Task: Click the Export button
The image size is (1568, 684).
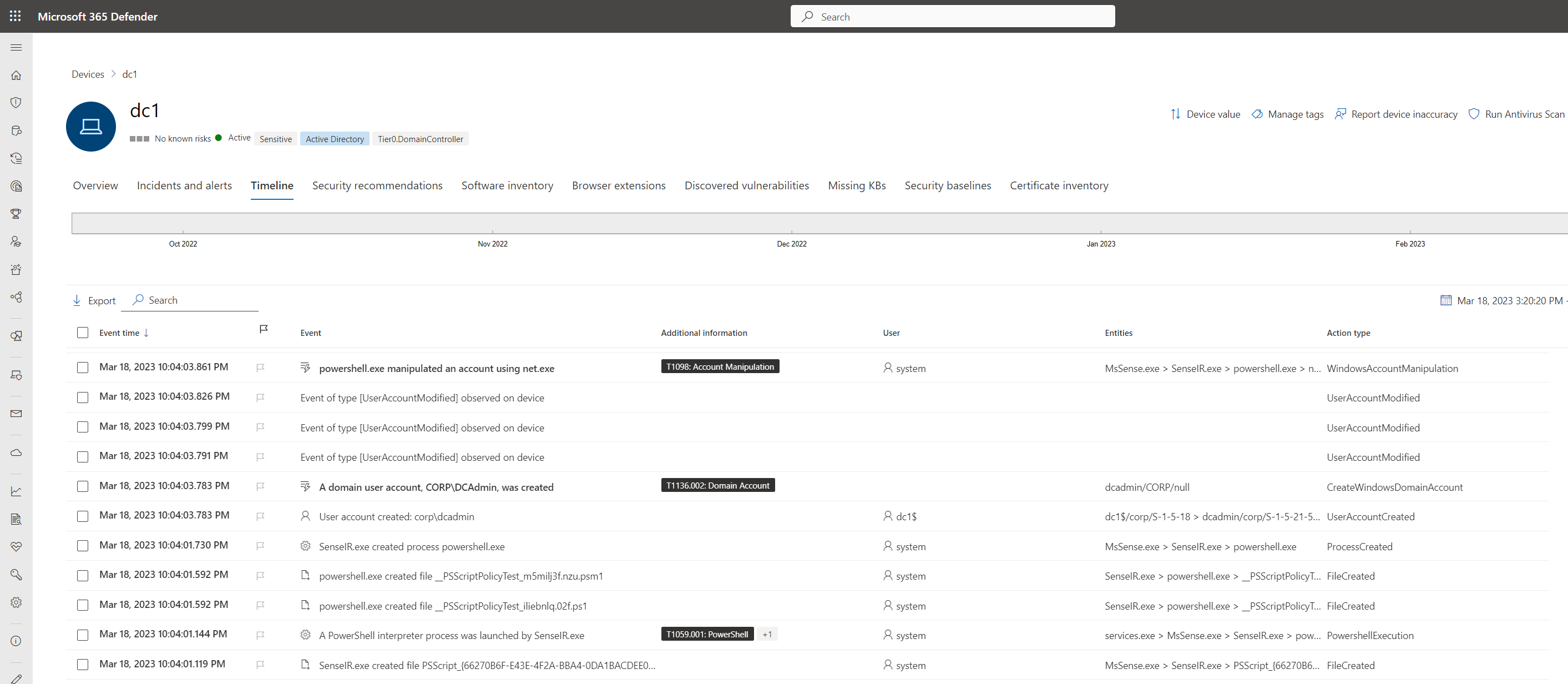Action: pos(94,301)
